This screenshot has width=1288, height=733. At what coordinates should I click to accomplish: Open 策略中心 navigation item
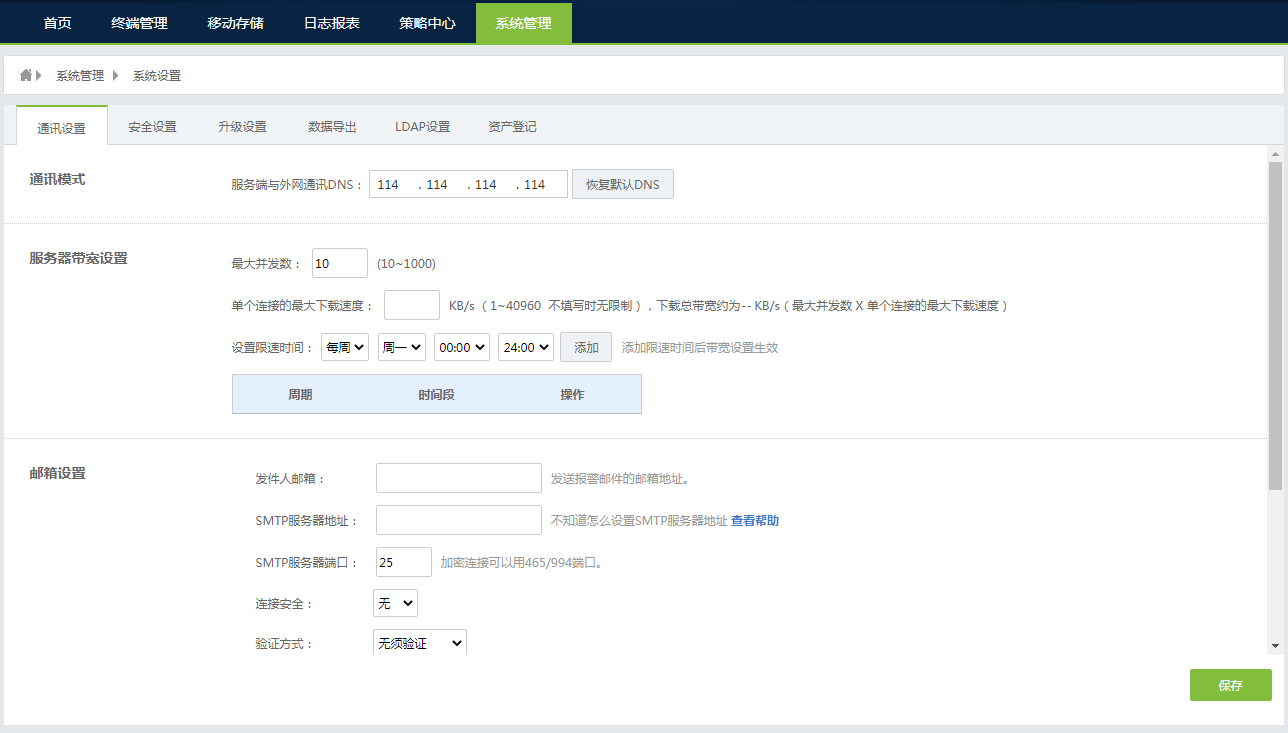[x=428, y=23]
